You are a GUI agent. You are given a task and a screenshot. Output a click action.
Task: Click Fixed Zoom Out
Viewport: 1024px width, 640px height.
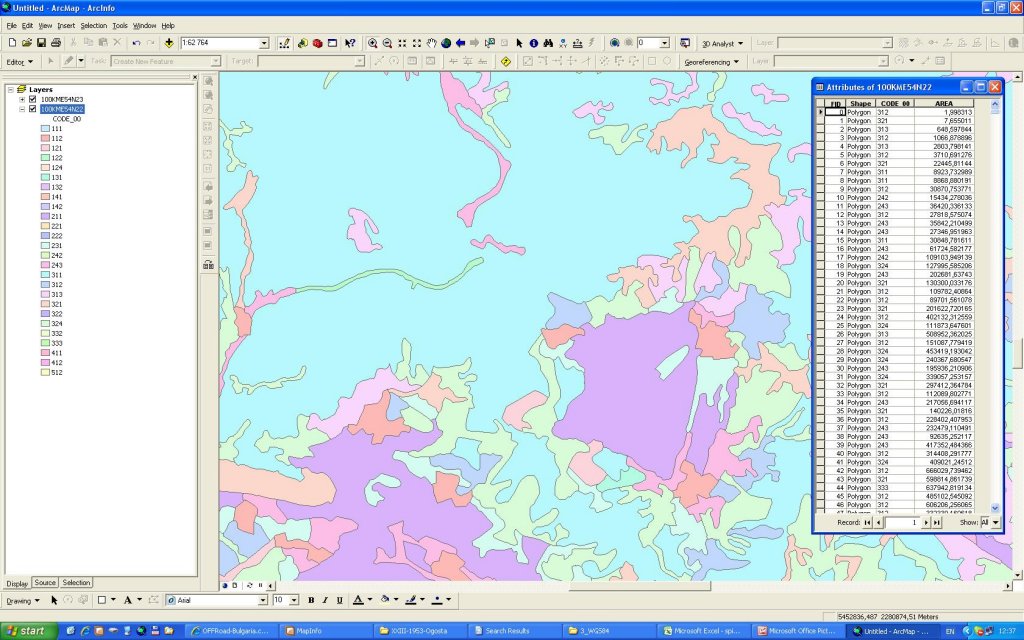[x=417, y=43]
